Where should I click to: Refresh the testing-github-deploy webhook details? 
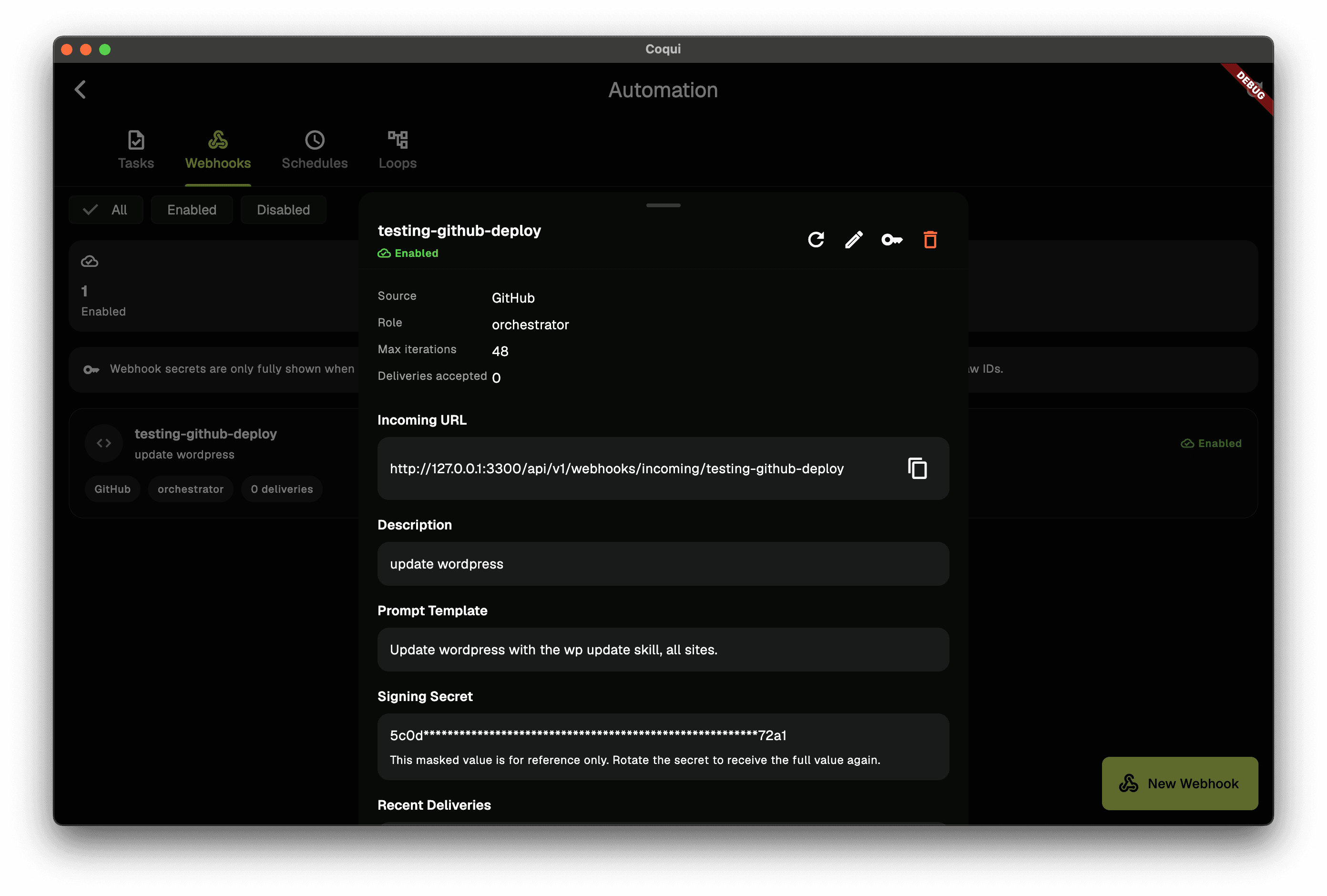point(816,240)
